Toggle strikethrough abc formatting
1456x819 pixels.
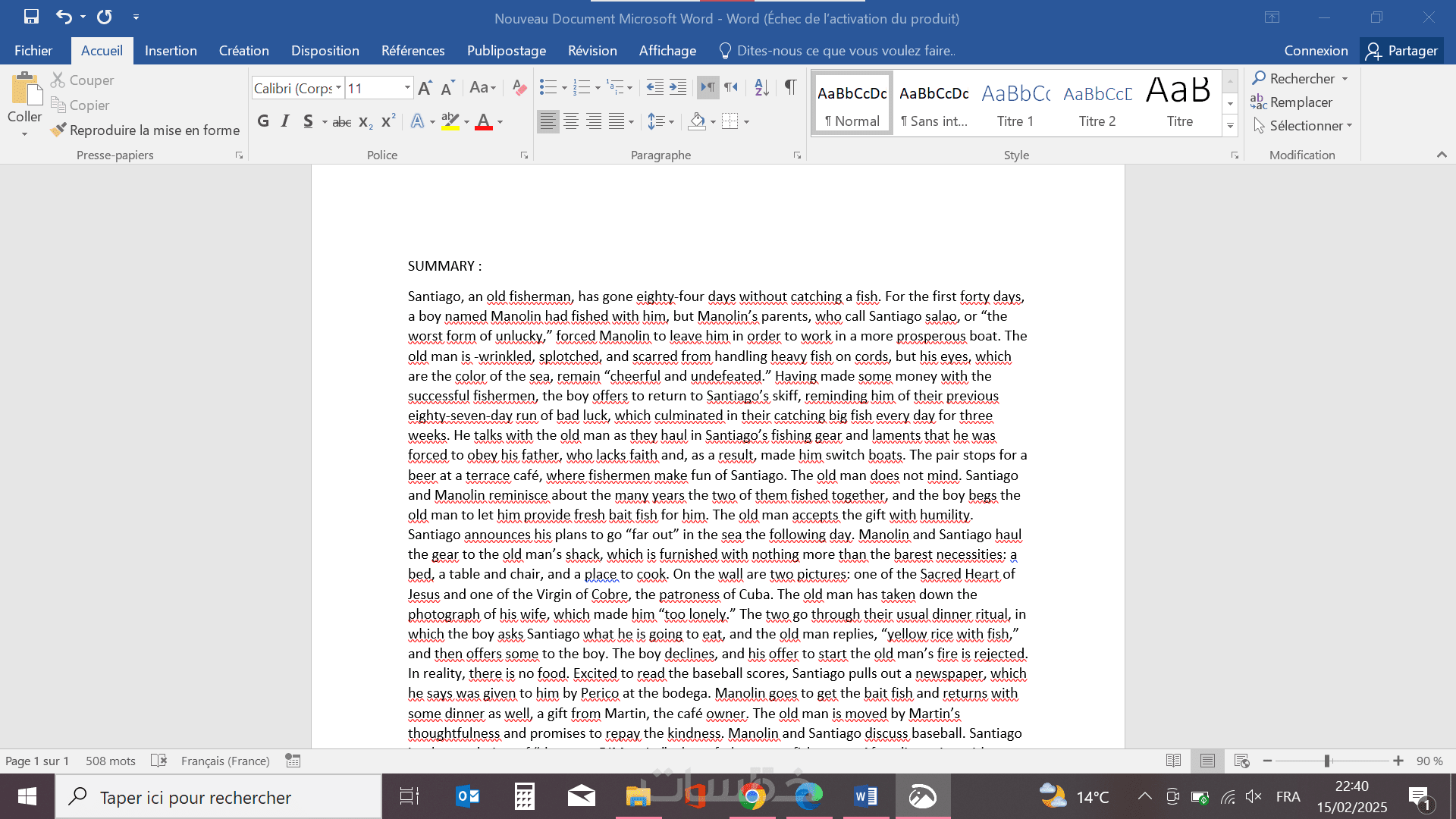[x=342, y=121]
